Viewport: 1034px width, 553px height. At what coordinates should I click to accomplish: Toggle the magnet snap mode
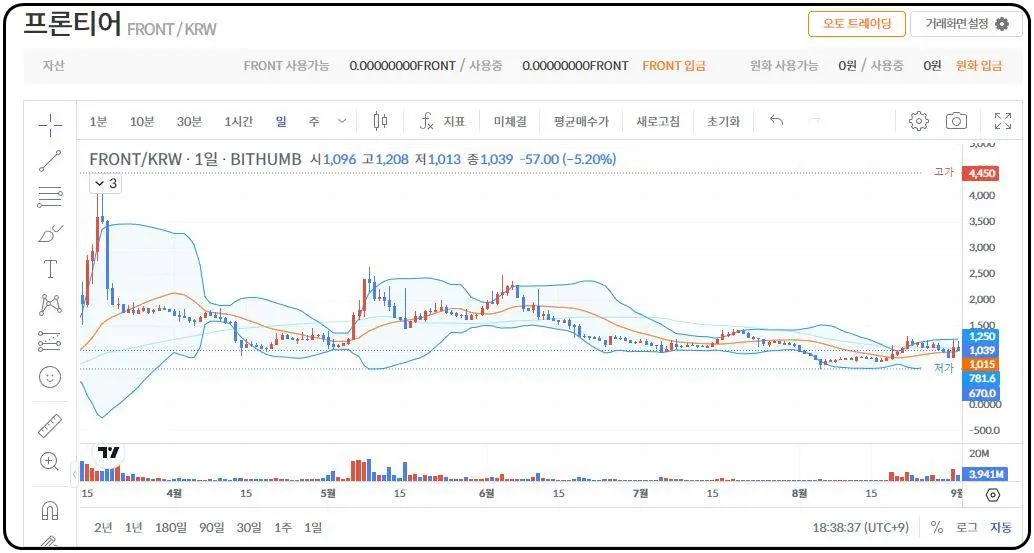pyautogui.click(x=50, y=510)
